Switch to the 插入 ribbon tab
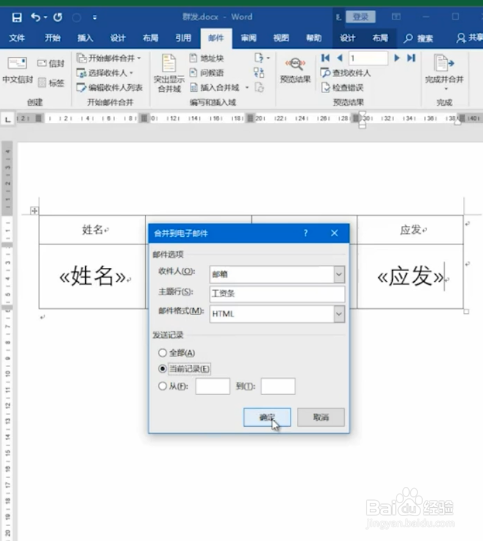 [x=85, y=38]
